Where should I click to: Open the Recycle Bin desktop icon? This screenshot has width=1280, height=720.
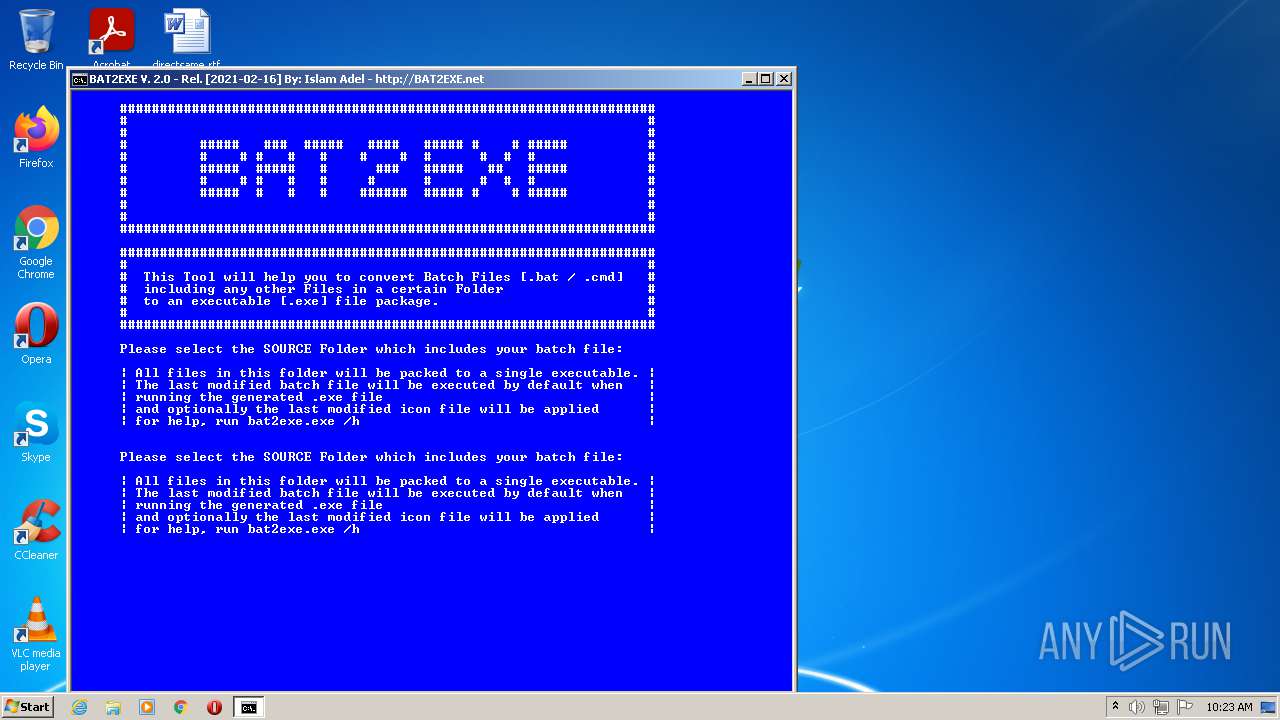point(36,40)
